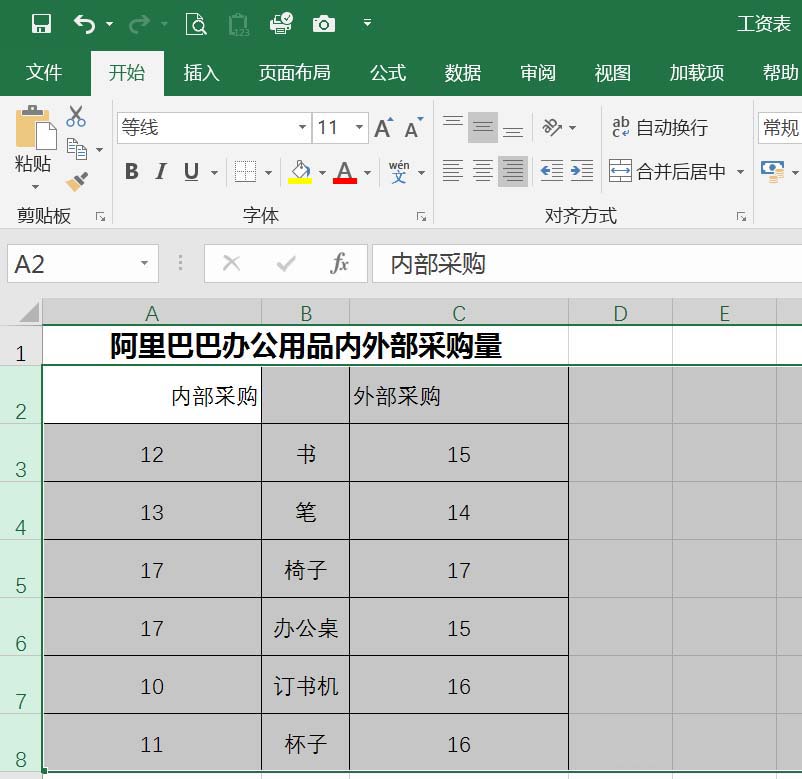Switch to the 视图 tab
Image resolution: width=802 pixels, height=779 pixels.
tap(612, 73)
